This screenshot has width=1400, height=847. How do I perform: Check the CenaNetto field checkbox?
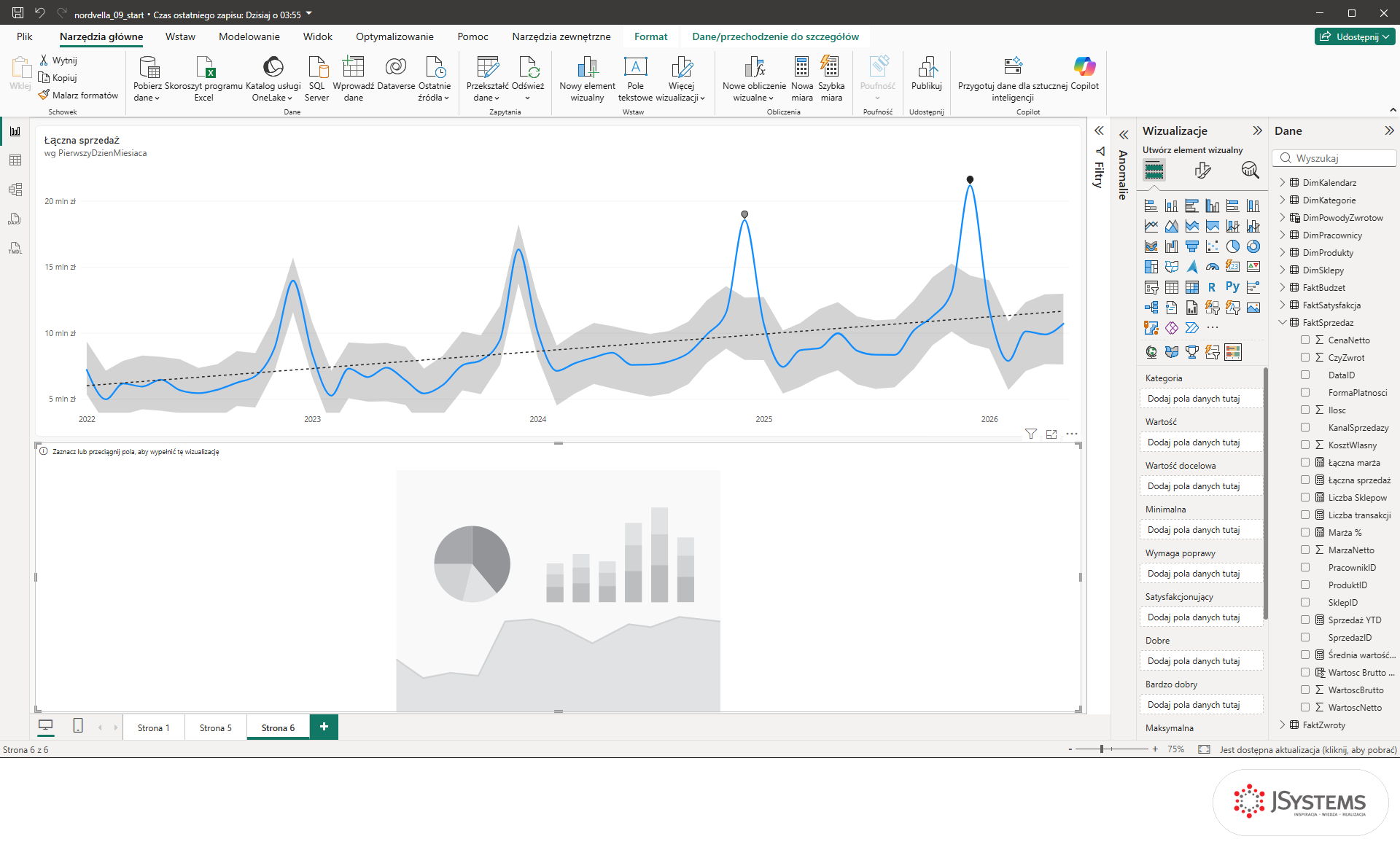pos(1305,340)
